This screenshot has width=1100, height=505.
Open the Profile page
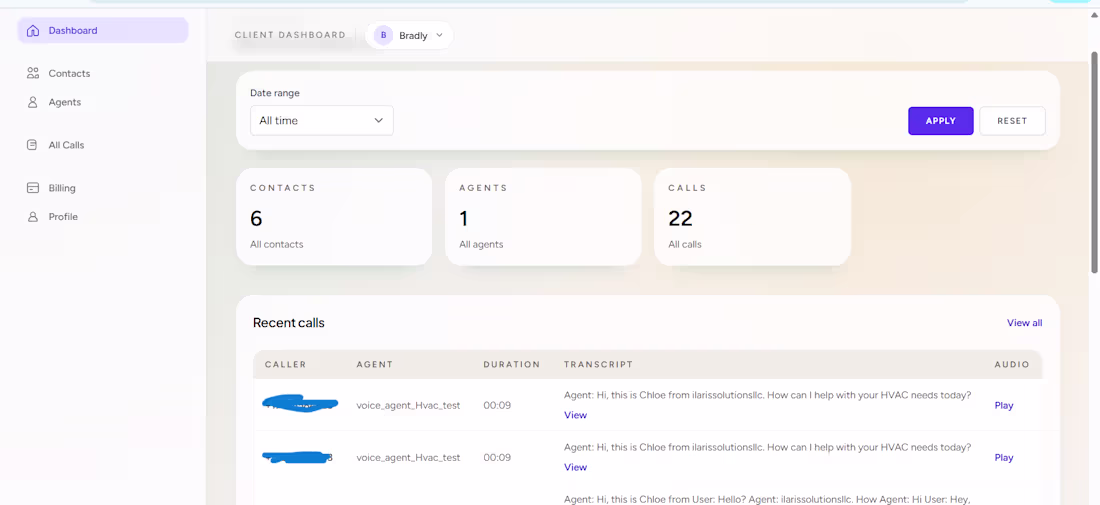63,217
